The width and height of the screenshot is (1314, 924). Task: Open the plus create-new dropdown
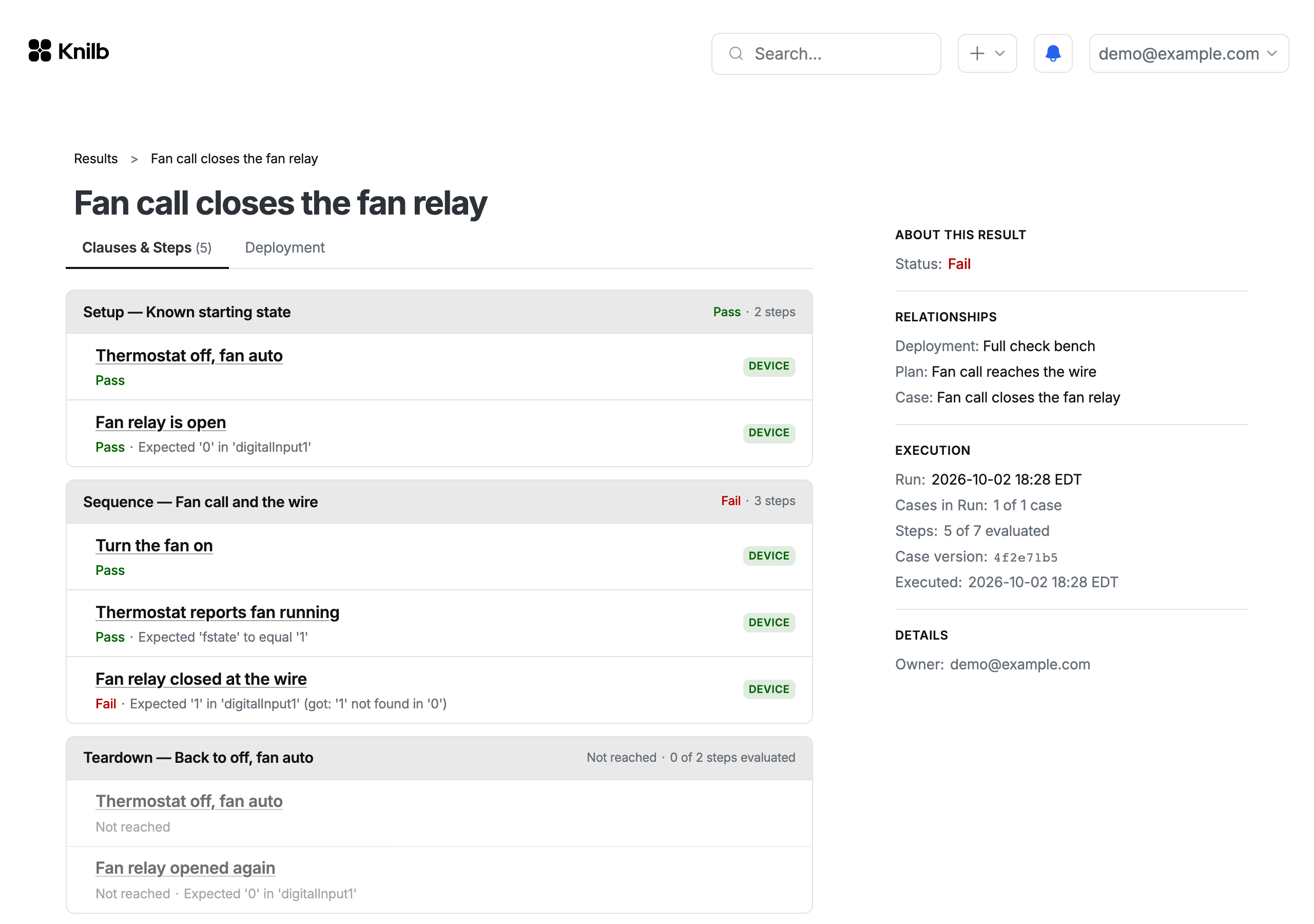pos(987,53)
